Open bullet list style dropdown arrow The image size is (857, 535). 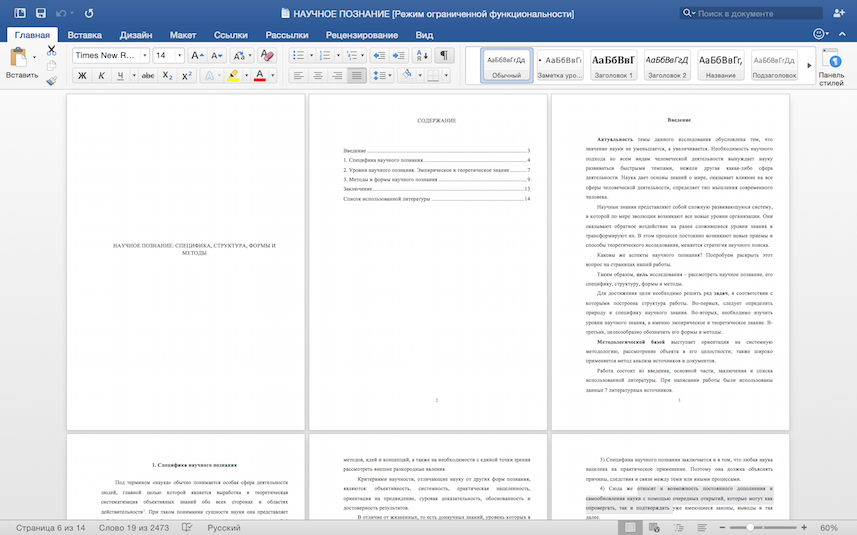(312, 55)
